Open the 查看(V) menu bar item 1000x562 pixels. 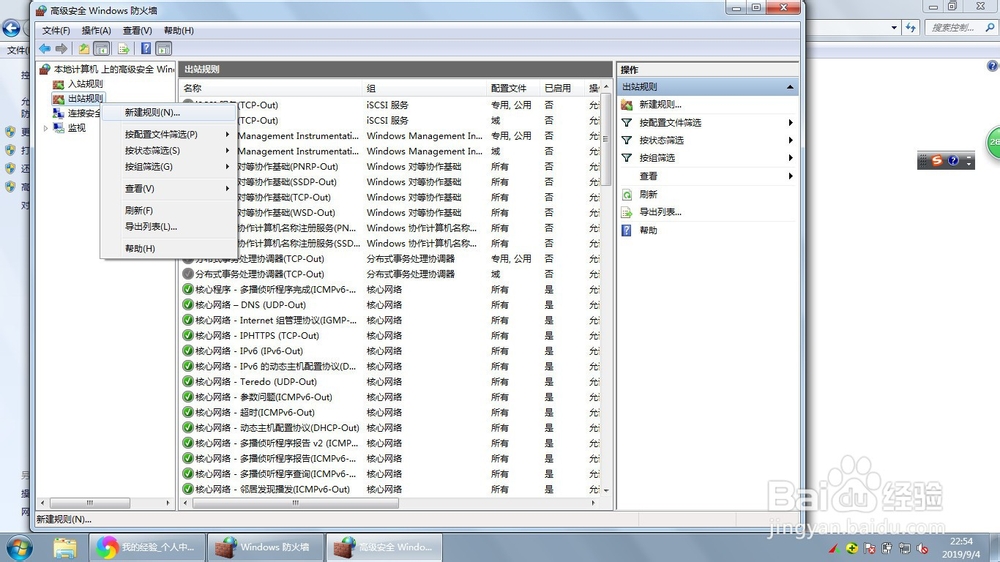137,30
